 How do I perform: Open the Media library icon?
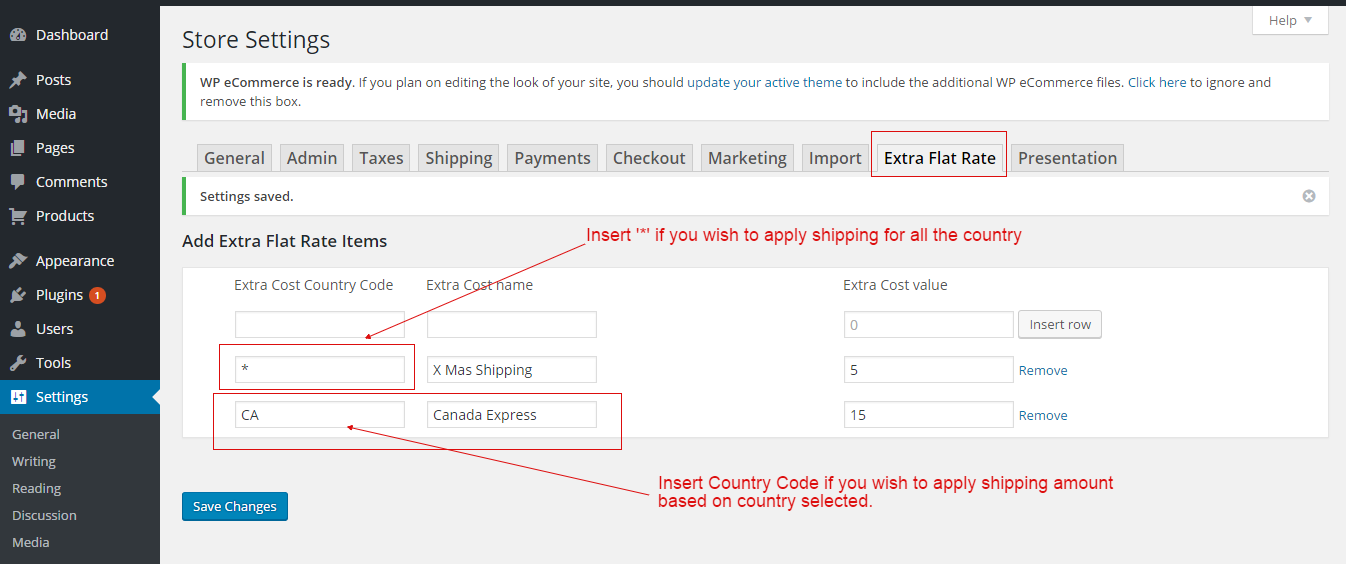18,114
